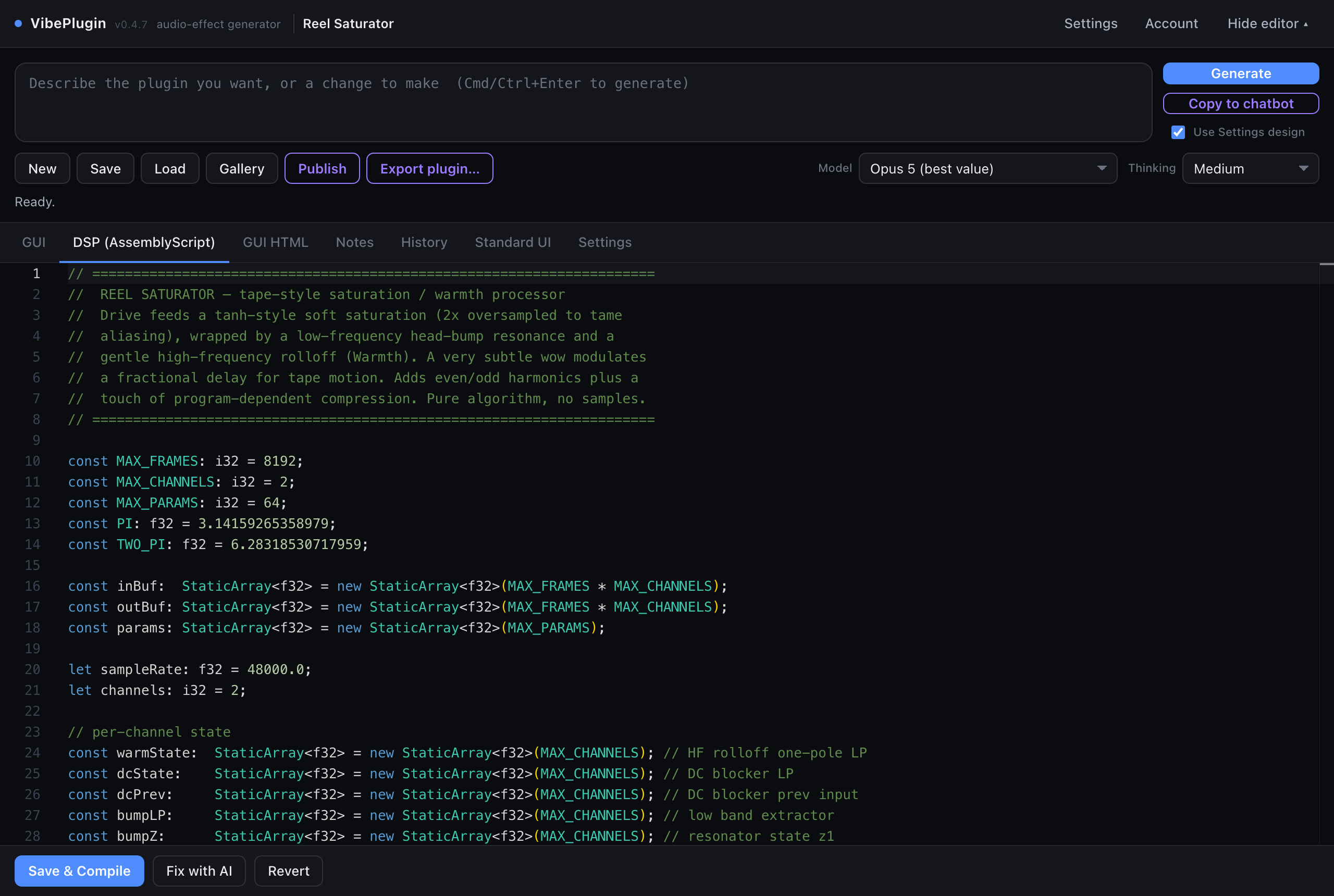Create a new plugin with New
This screenshot has width=1334, height=896.
(42, 169)
